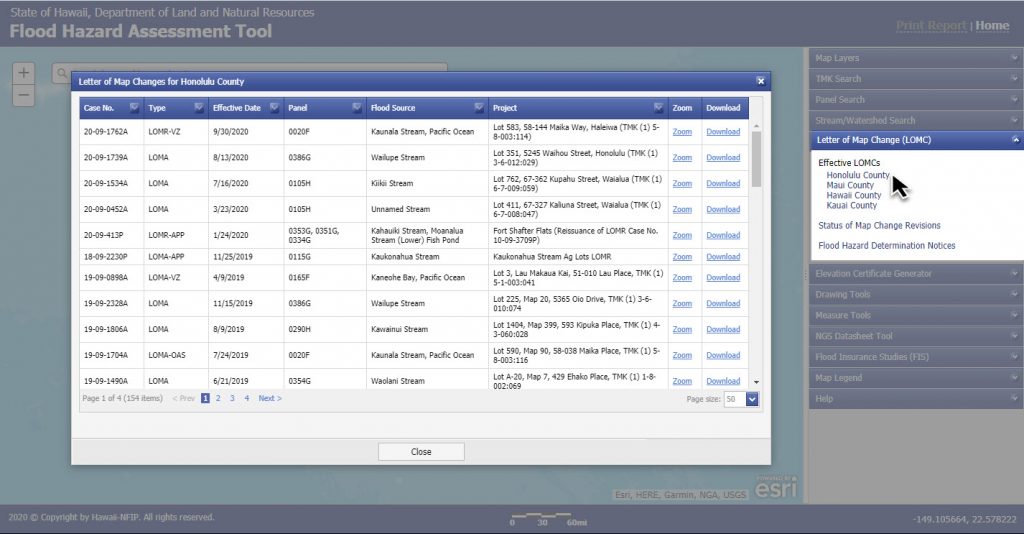Open filter icon on Type column

199,108
